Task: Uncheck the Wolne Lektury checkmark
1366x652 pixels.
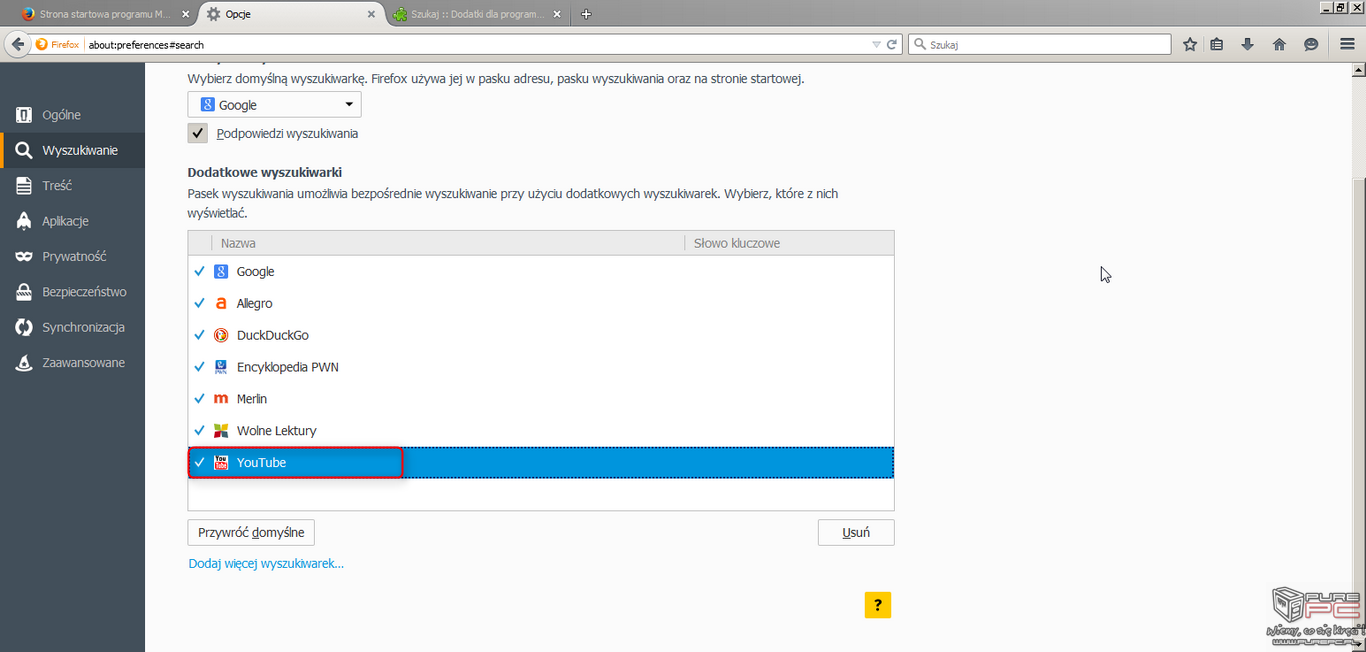Action: coord(200,431)
